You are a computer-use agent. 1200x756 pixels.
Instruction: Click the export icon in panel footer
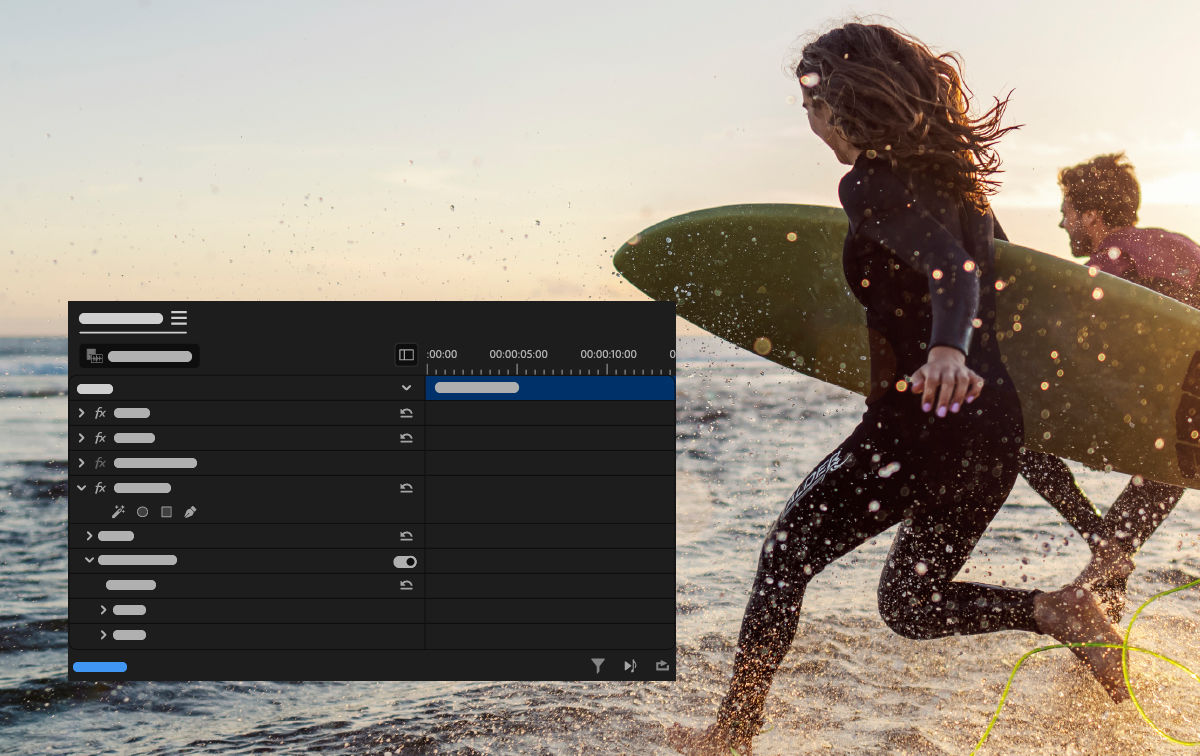pos(662,666)
